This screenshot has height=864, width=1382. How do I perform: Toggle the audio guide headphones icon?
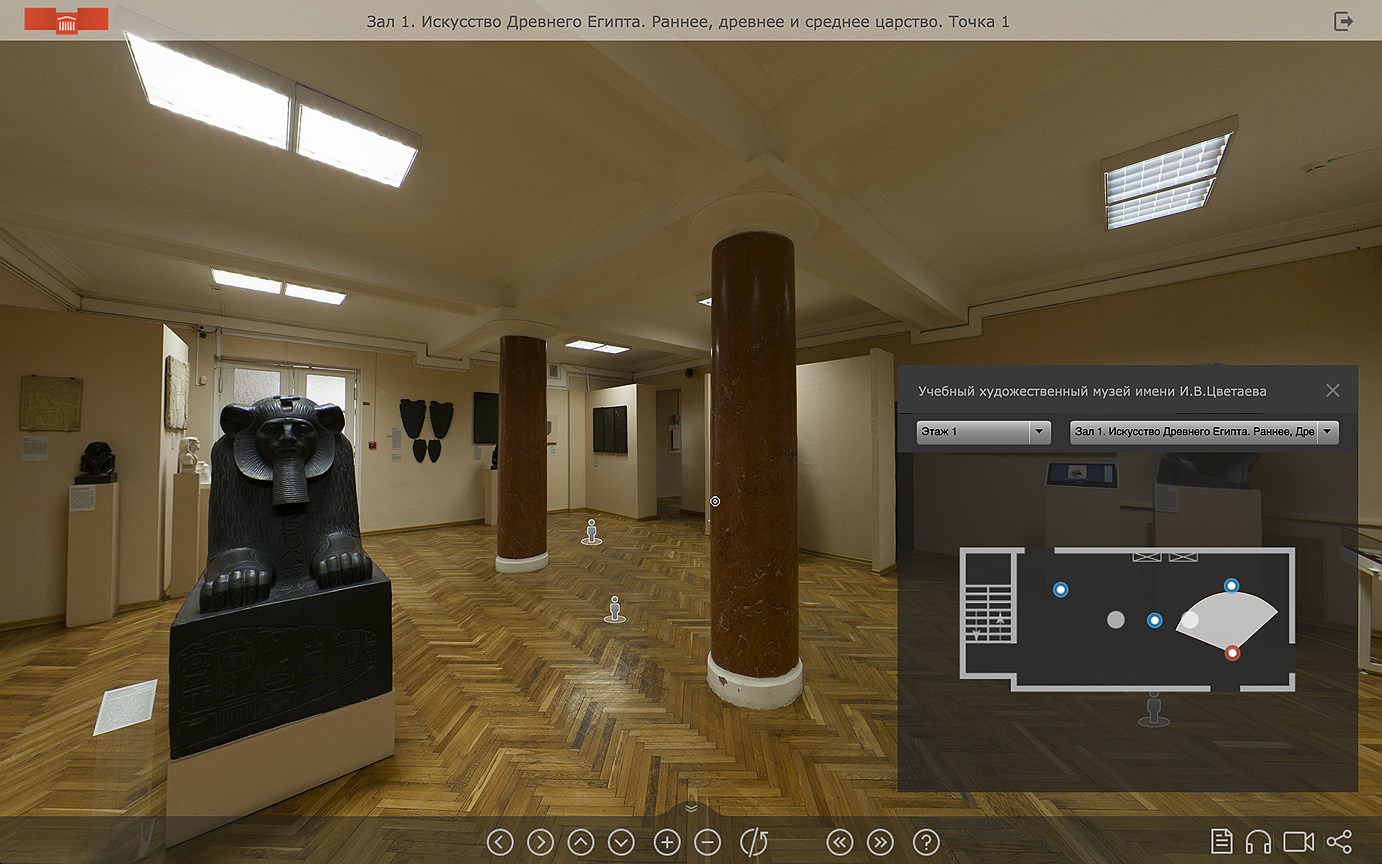1258,842
